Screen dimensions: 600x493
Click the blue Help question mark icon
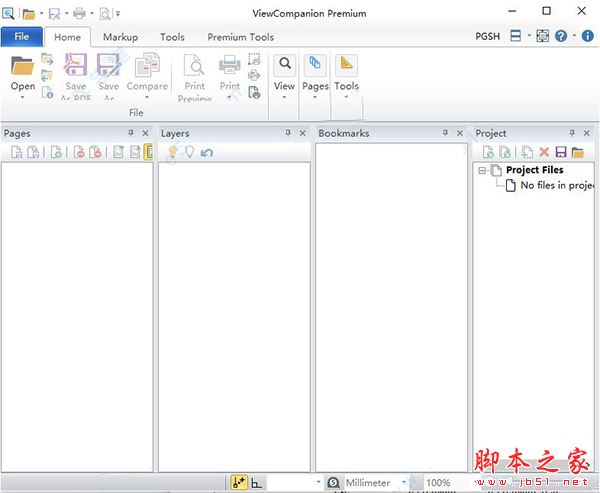tap(561, 36)
